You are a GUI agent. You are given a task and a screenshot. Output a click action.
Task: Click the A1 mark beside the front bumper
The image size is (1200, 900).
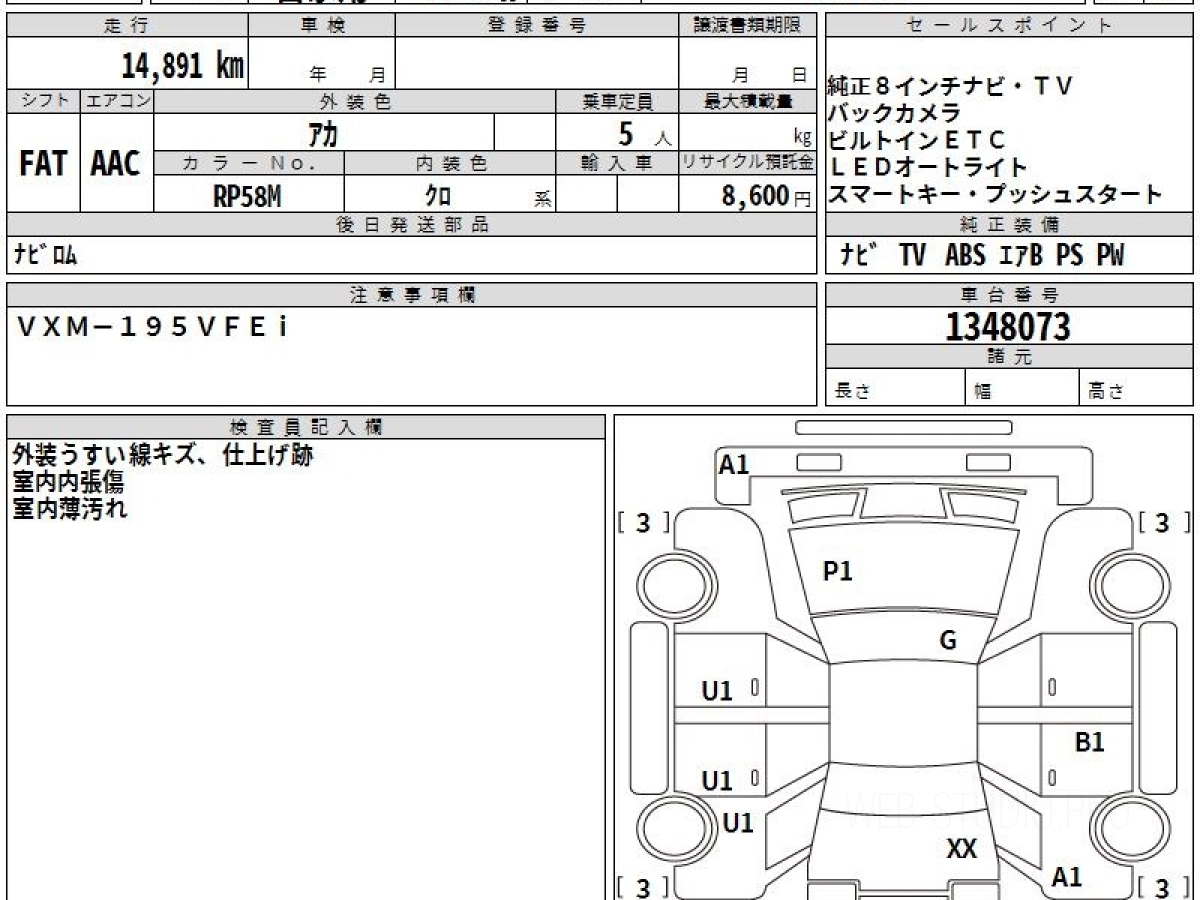coord(734,464)
